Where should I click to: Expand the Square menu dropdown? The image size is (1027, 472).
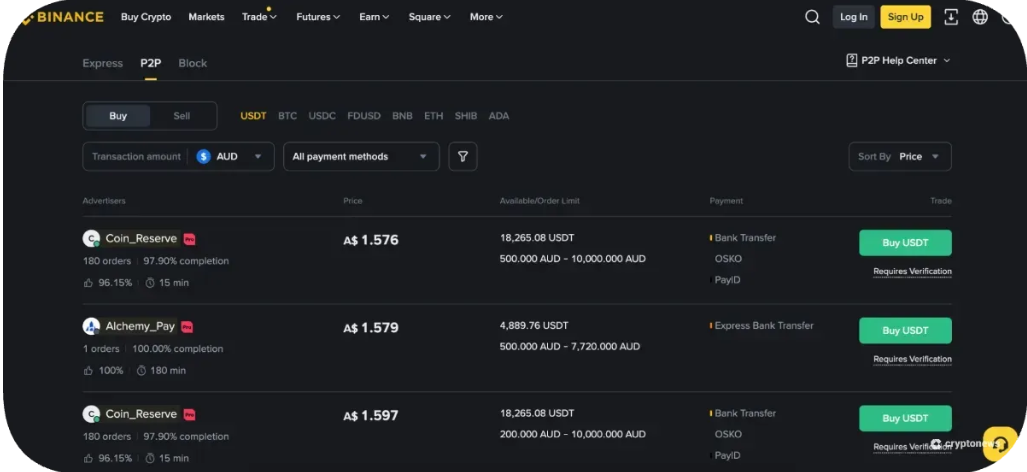(430, 17)
